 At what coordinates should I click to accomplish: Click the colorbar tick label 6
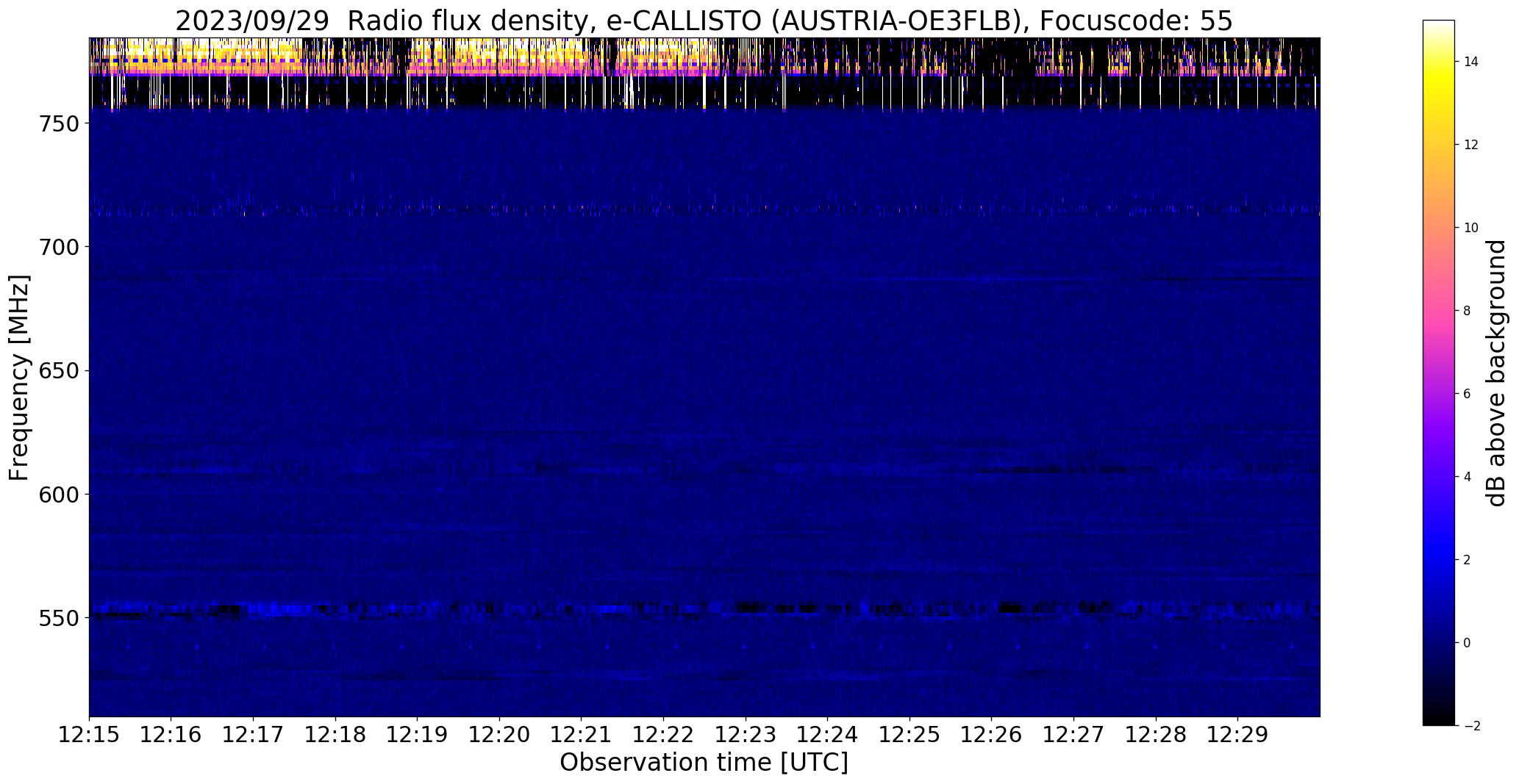pos(1467,394)
